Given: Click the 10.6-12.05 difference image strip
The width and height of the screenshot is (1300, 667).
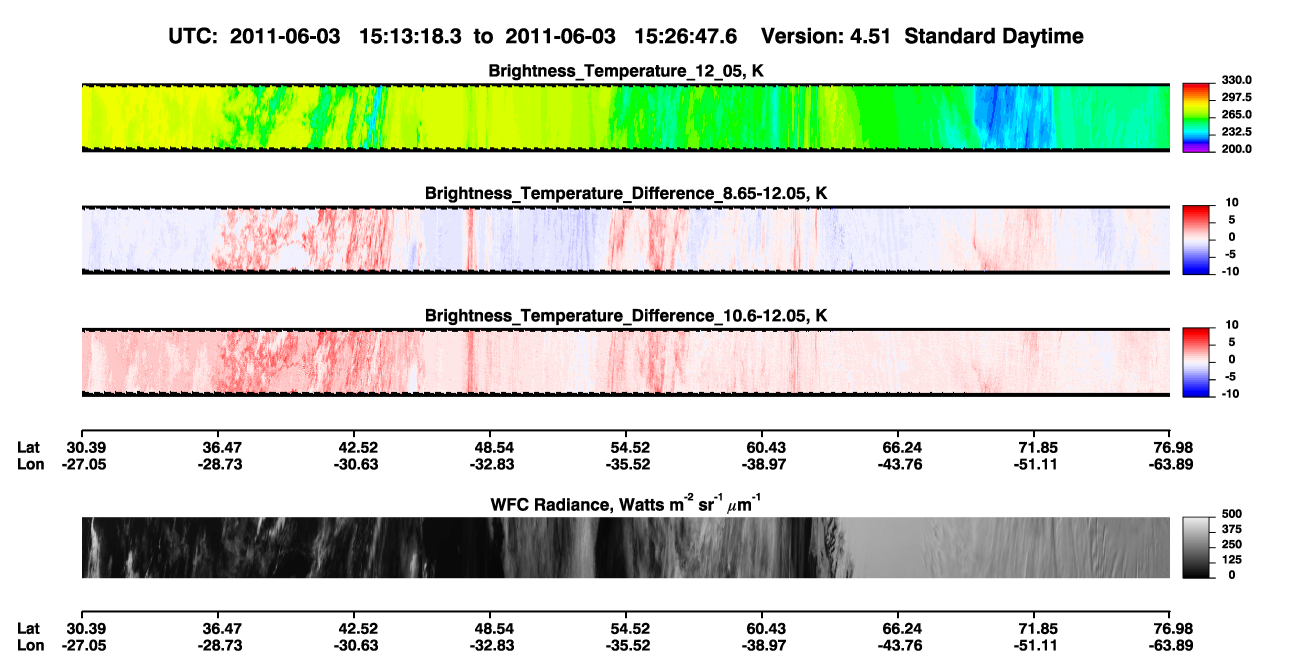Looking at the screenshot, I should tap(625, 361).
